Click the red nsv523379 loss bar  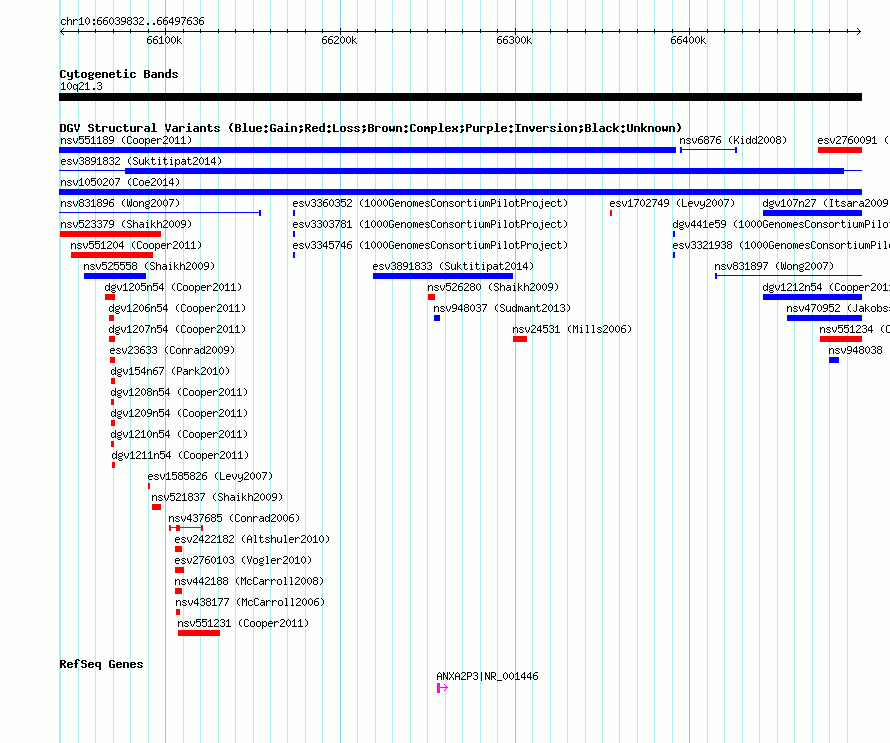(110, 234)
